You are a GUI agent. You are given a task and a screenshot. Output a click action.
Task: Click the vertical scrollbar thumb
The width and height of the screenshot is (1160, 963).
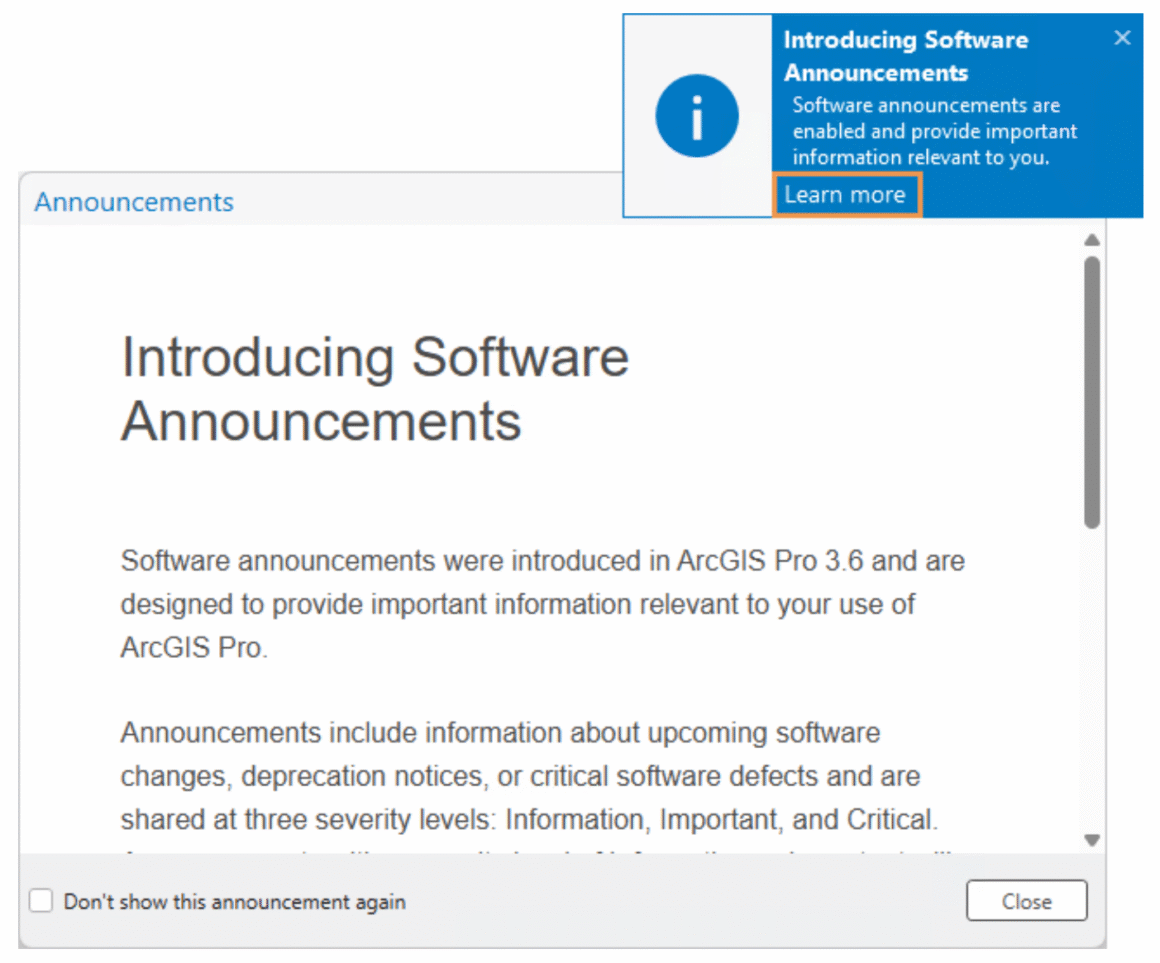[1092, 392]
